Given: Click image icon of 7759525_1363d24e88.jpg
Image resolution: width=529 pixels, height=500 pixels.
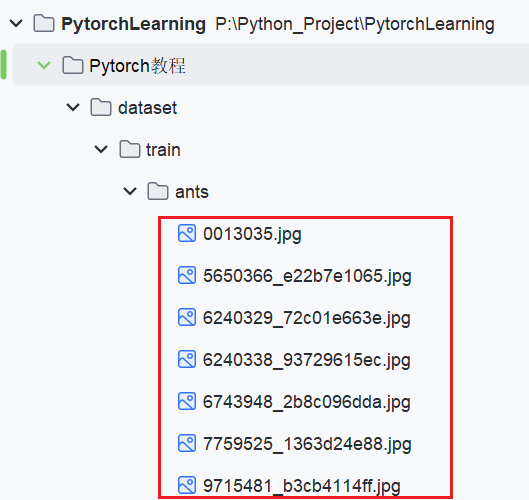Looking at the screenshot, I should pyautogui.click(x=187, y=443).
